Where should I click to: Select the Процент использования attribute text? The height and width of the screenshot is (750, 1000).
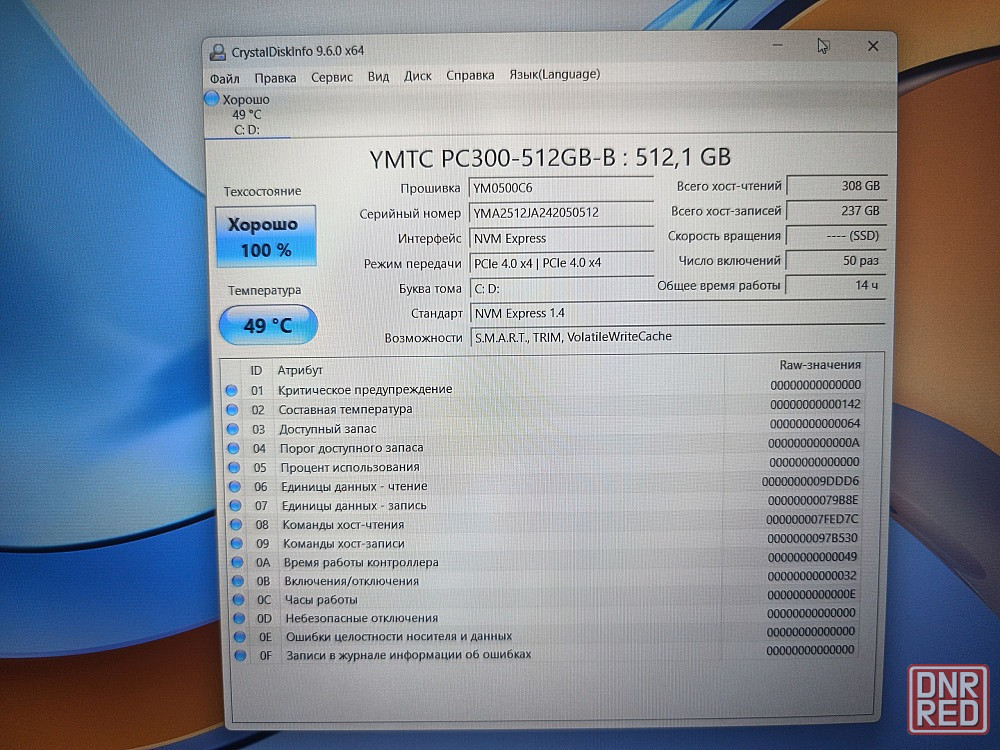tap(350, 467)
